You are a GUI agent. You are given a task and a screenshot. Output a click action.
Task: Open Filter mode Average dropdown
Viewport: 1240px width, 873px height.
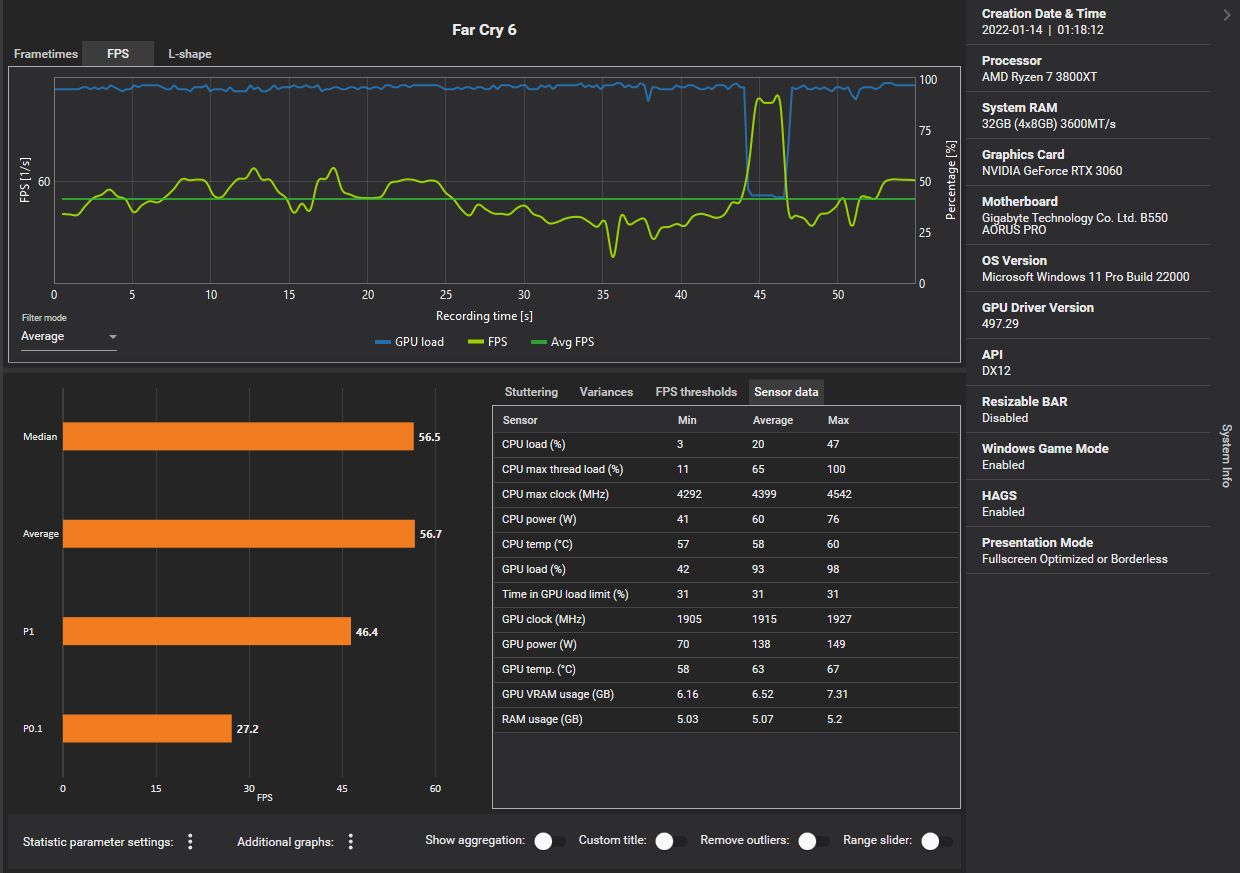[69, 337]
